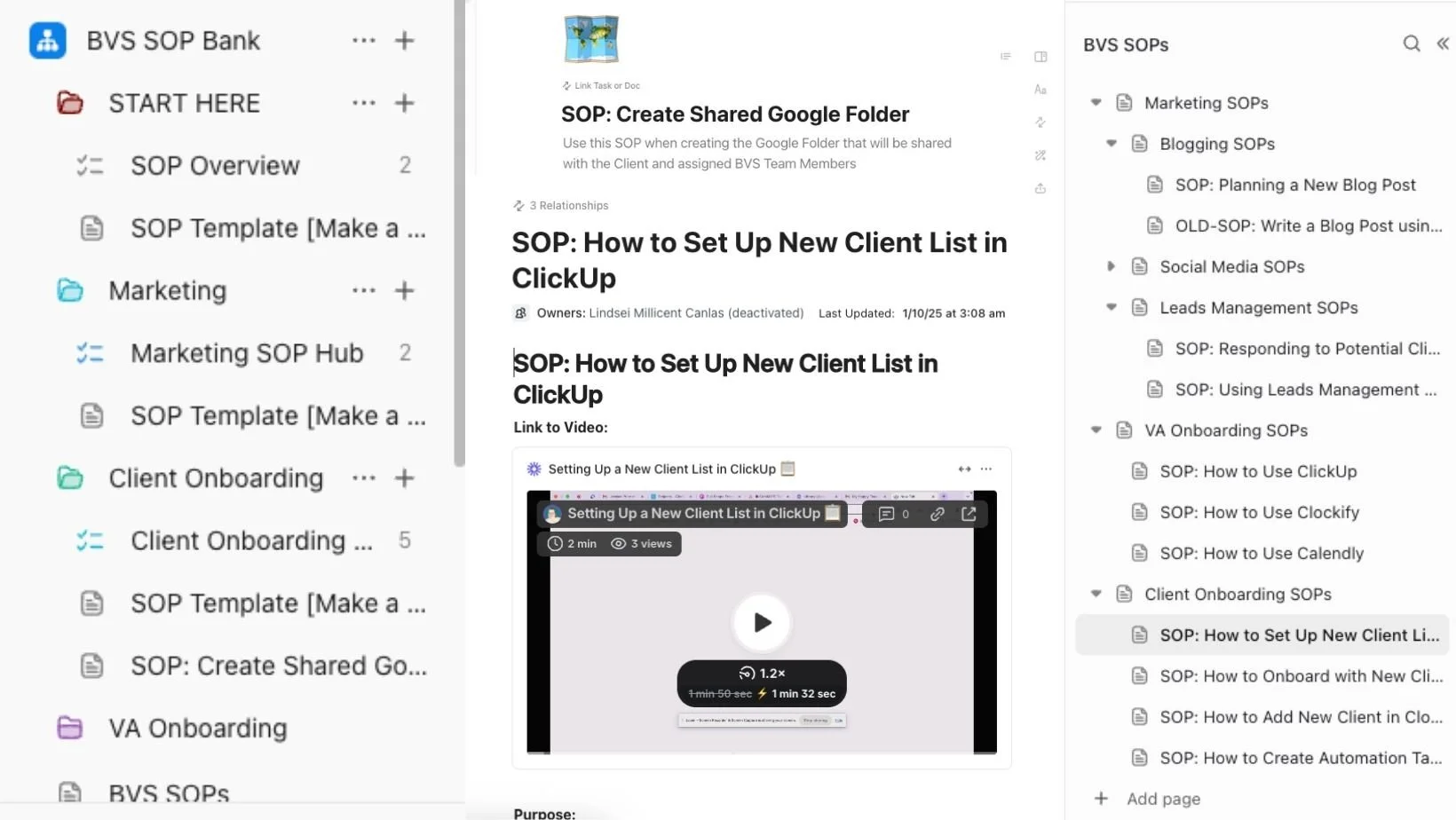
Task: Open embed options ellipsis on video card
Action: point(986,469)
